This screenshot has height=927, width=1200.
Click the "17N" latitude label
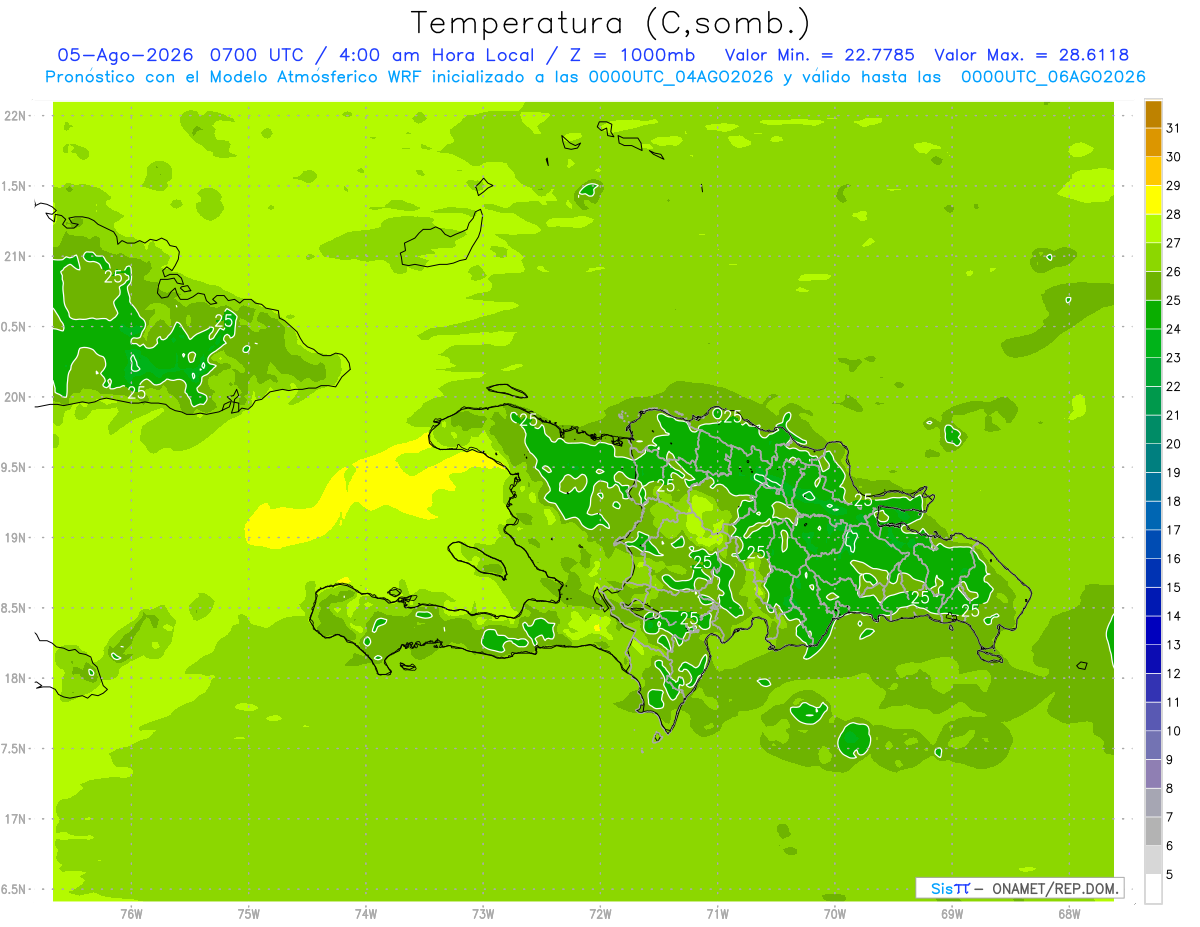(14, 819)
